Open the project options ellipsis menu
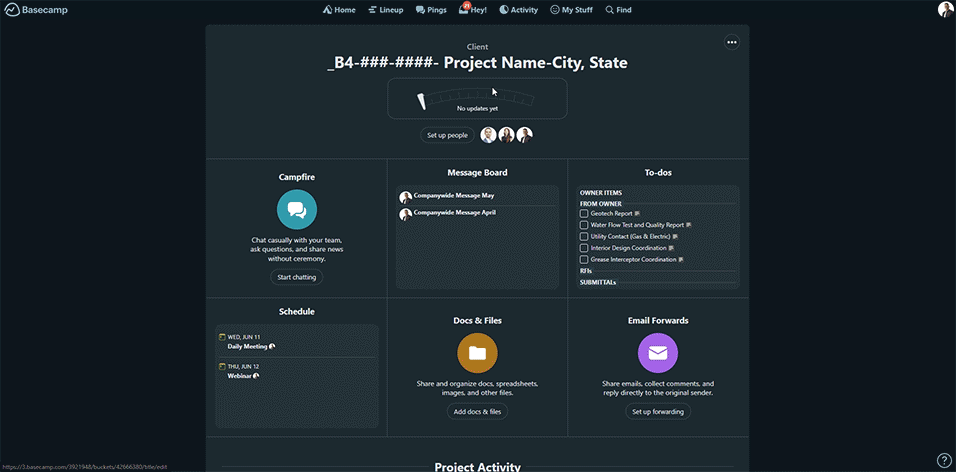This screenshot has height=472, width=956. tap(732, 42)
